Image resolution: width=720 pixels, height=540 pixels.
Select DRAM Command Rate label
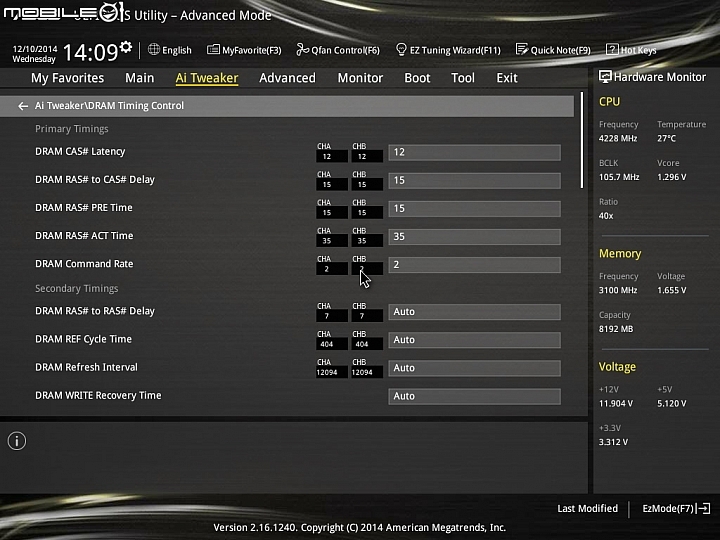84,264
